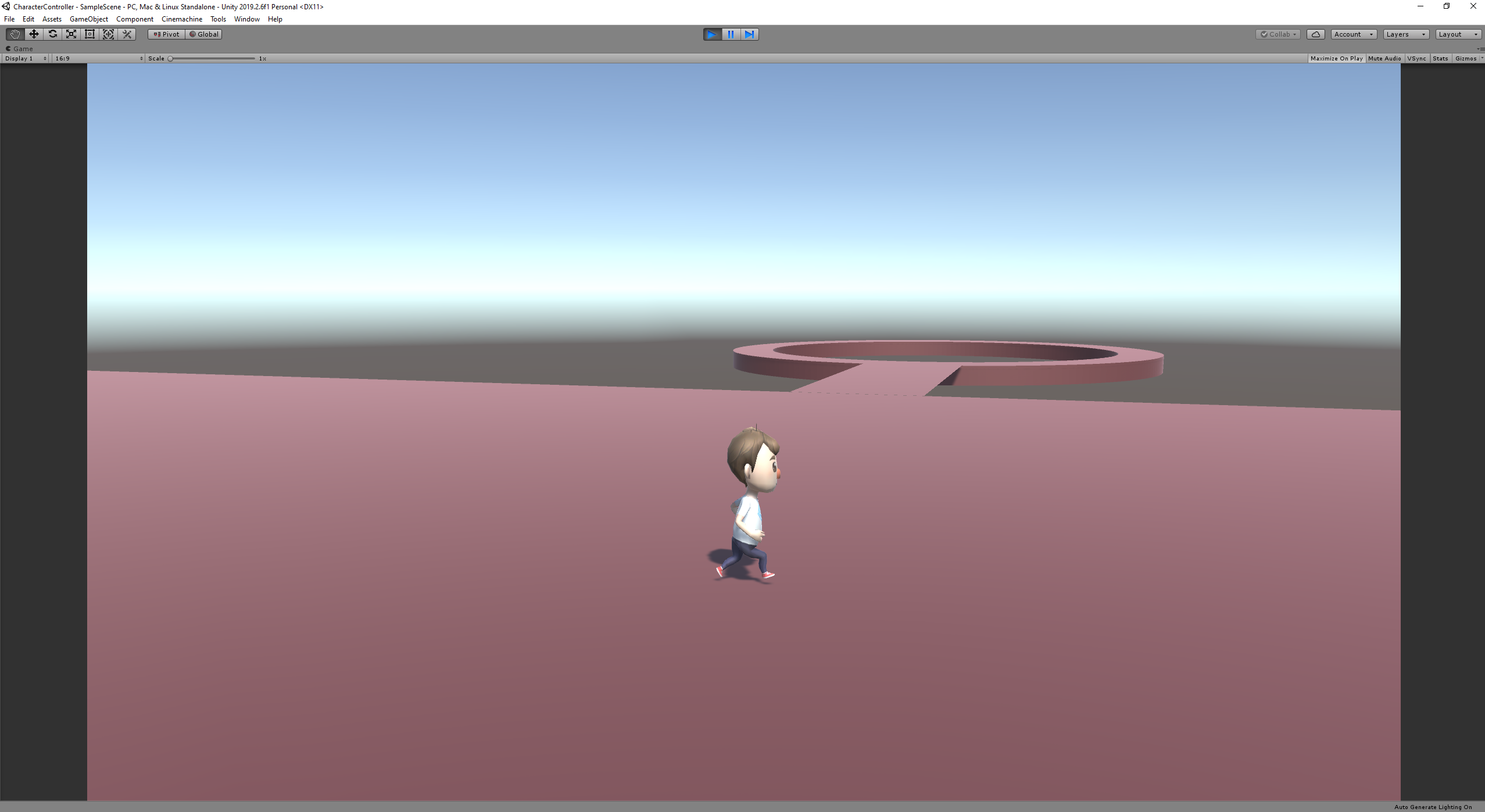Screen dimensions: 1485x812
Task: Toggle the Stats overlay
Action: click(1440, 58)
